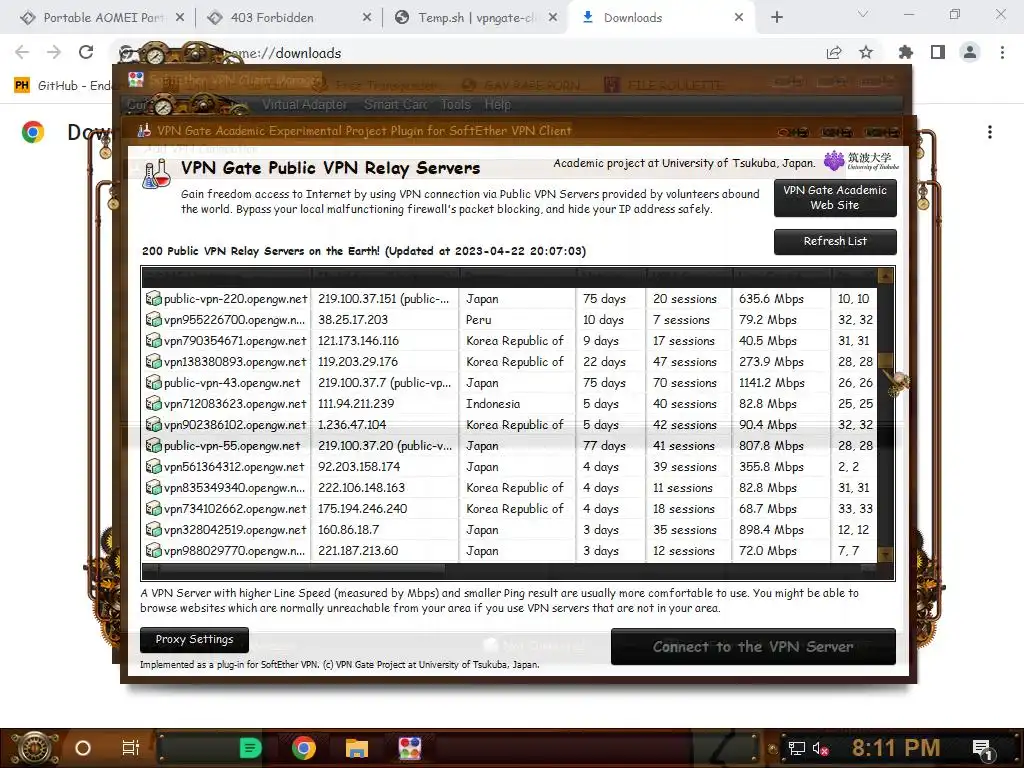Viewport: 1024px width, 768px height.
Task: Select vpn561364312.opengw.net row
Action: coord(509,466)
